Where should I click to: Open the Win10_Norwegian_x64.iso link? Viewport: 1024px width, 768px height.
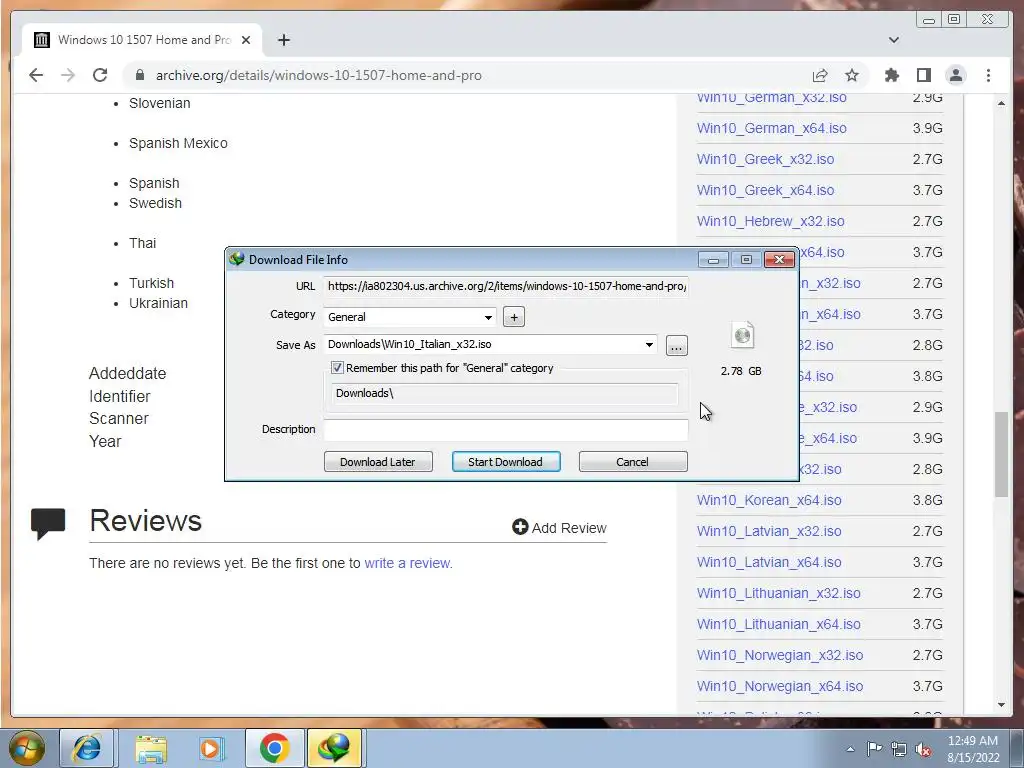780,686
